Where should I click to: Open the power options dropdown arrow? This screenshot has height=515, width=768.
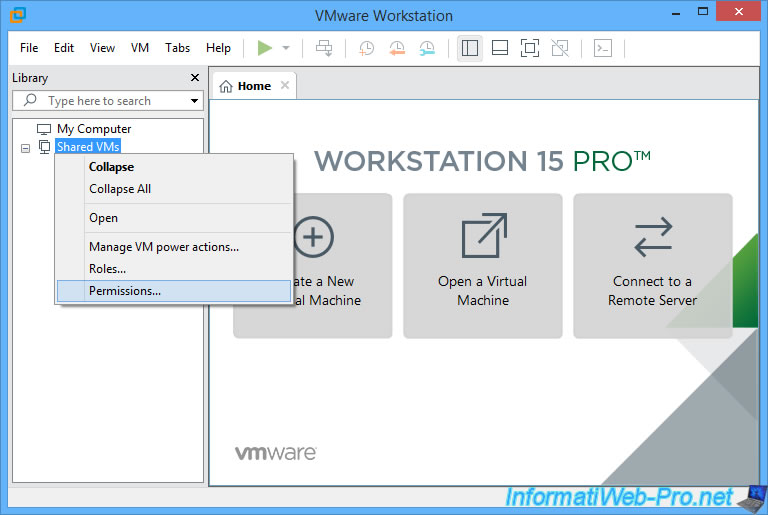[286, 48]
